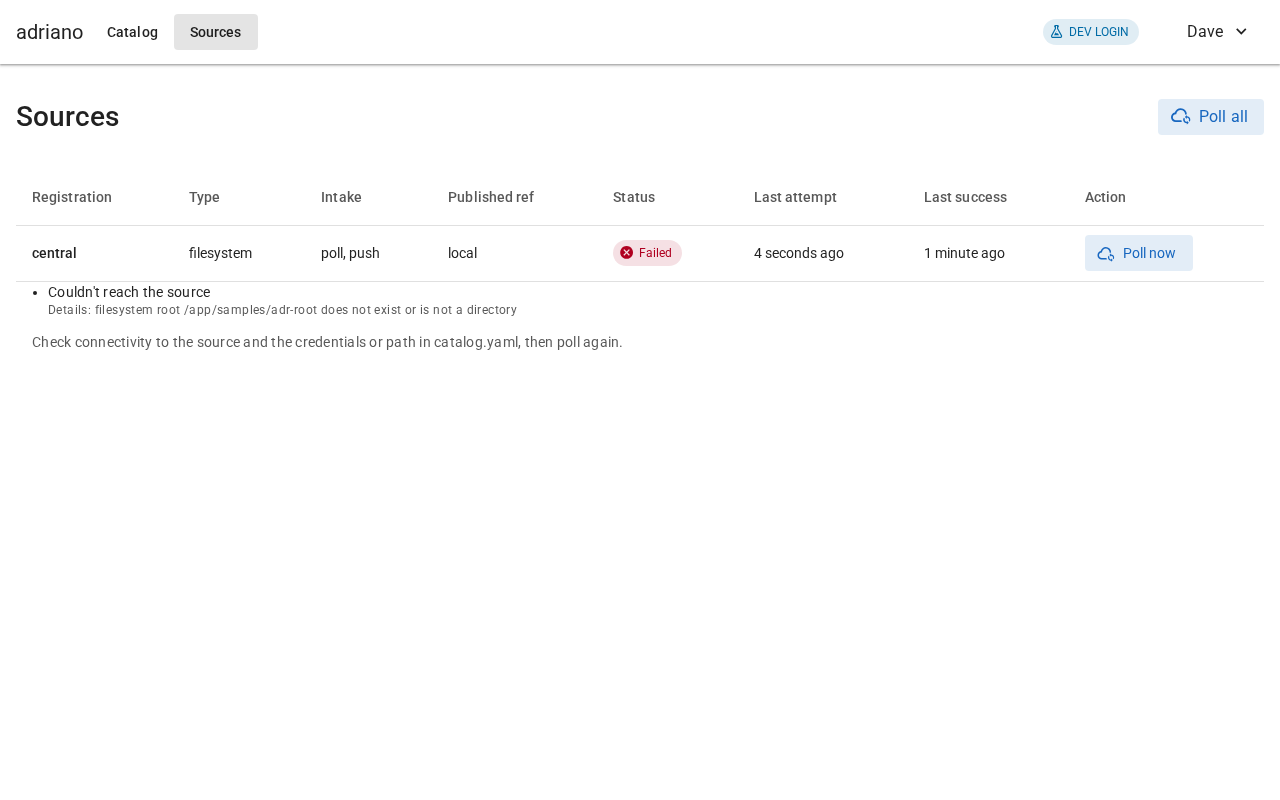The width and height of the screenshot is (1280, 800).
Task: Click the Status column header
Action: (634, 197)
